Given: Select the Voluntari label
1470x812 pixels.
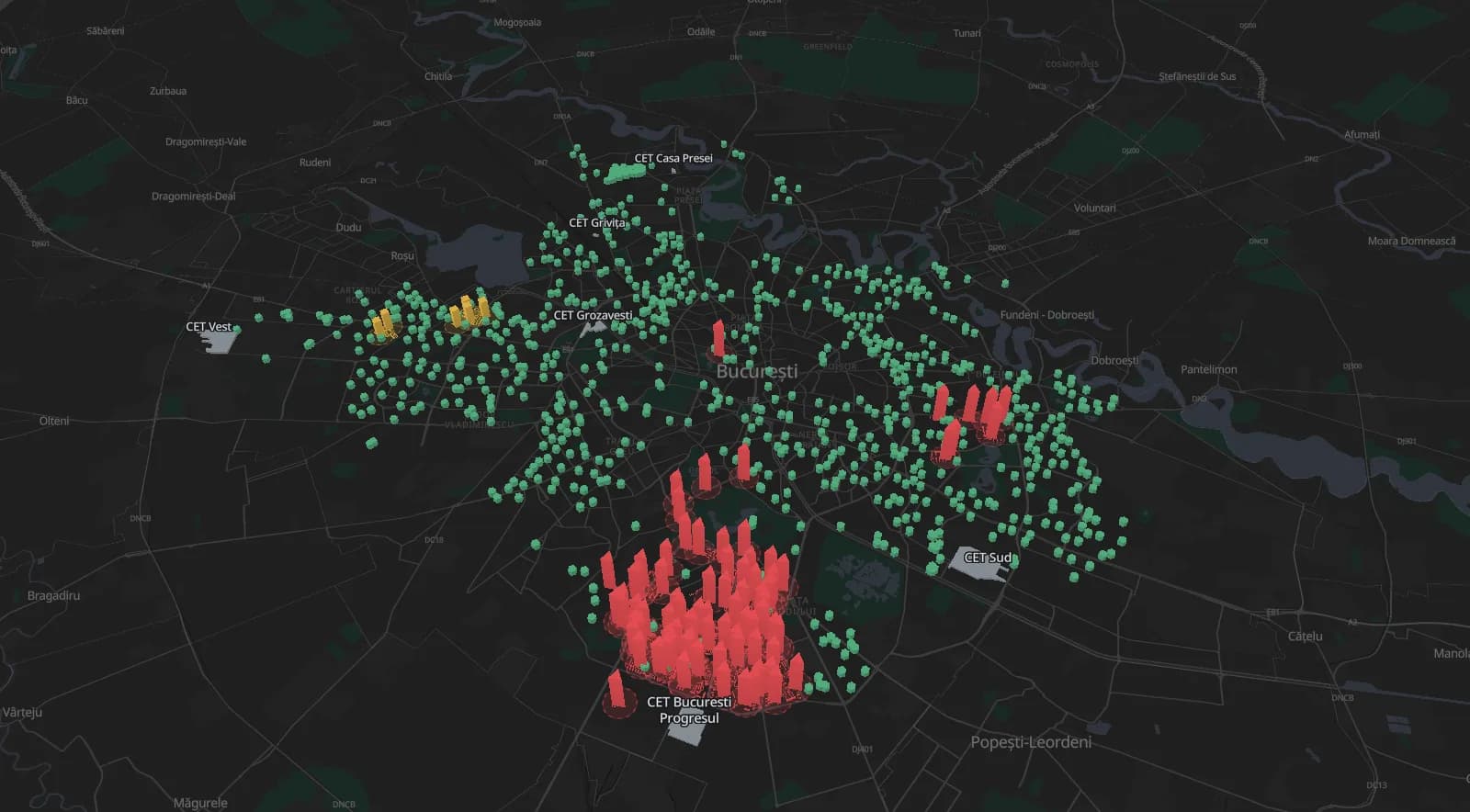Looking at the screenshot, I should (x=1095, y=208).
